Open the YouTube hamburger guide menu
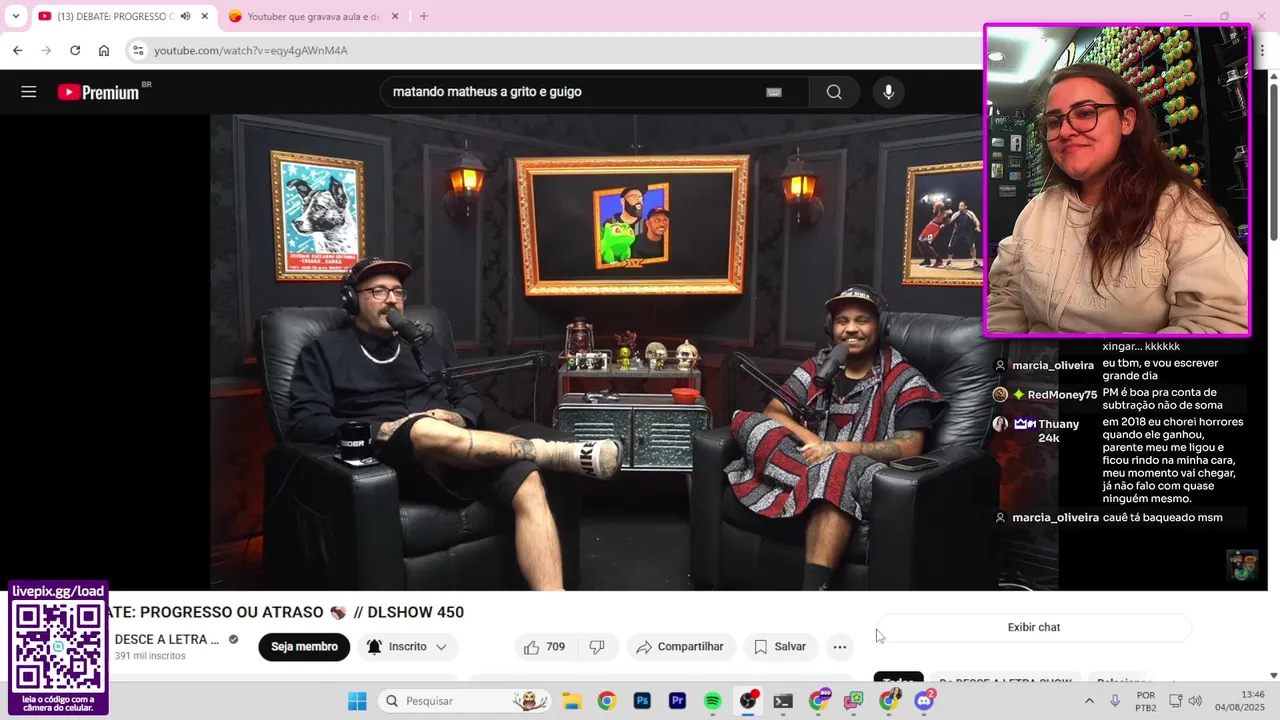Image resolution: width=1280 pixels, height=720 pixels. tap(29, 92)
